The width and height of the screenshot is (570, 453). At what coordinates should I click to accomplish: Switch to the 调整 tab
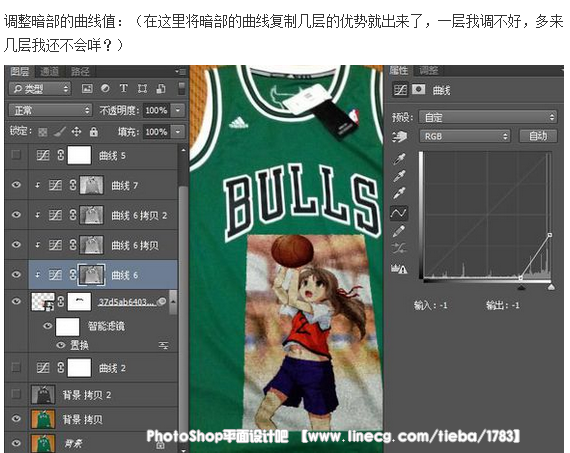click(429, 71)
